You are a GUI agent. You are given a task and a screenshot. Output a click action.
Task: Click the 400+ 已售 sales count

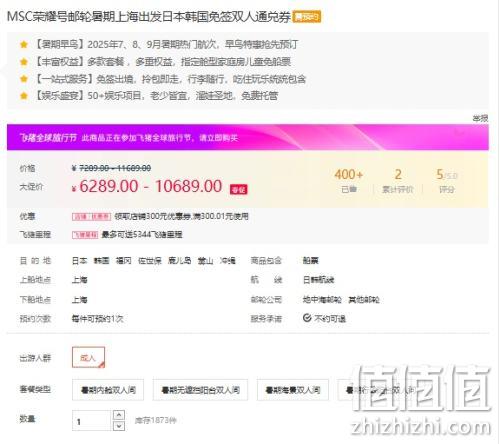[349, 181]
